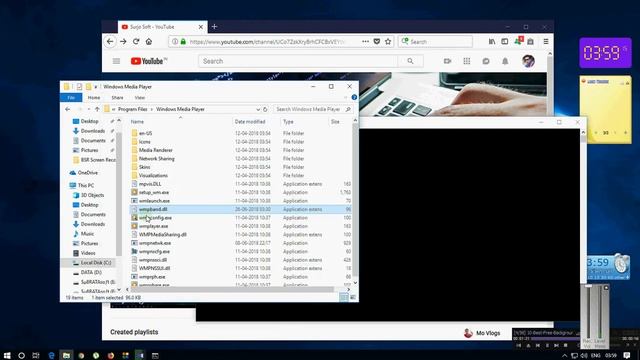Open YouTube account avatar menu
Viewport: 640px width, 360px height.
(x=528, y=61)
